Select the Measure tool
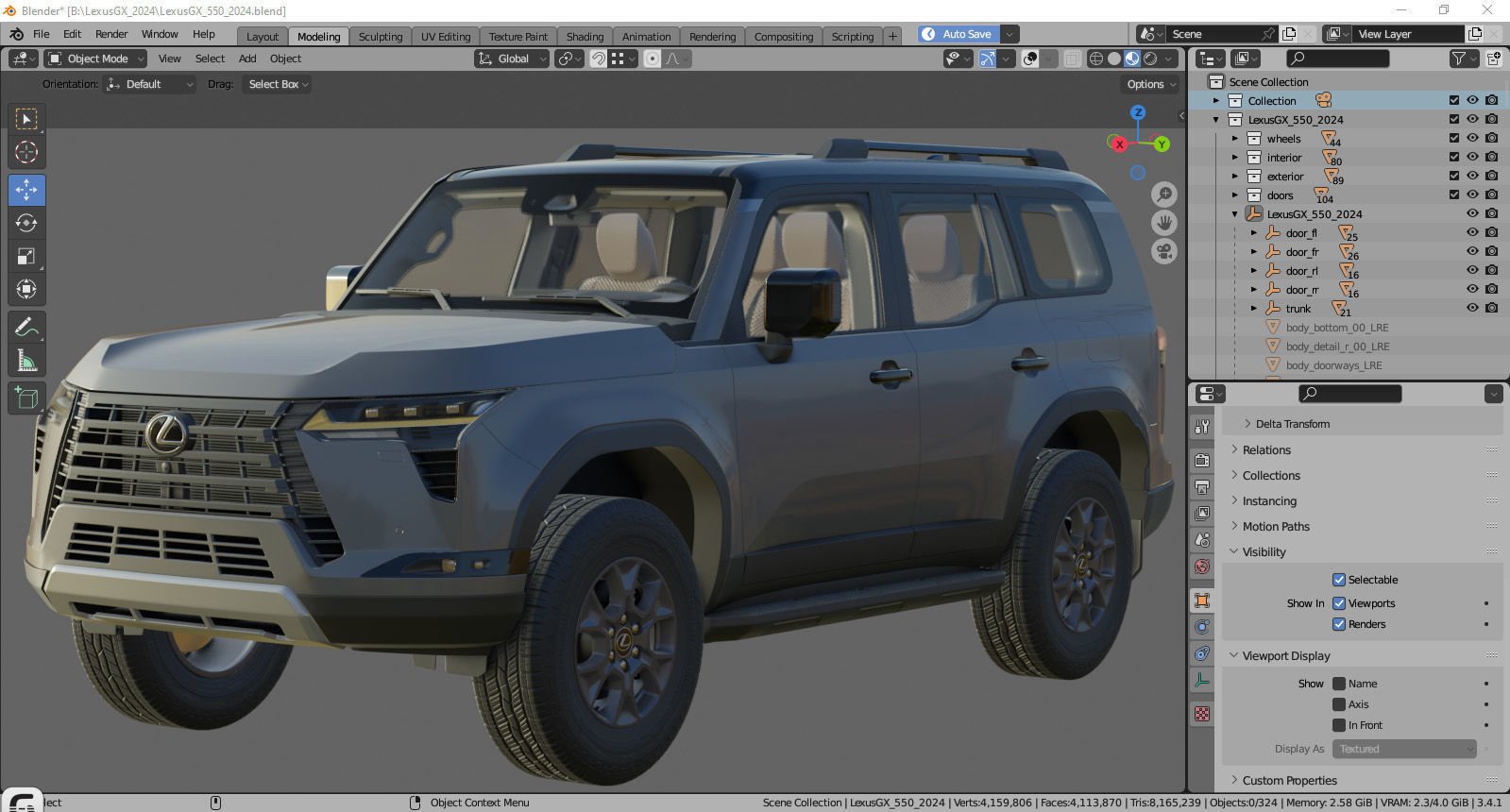Viewport: 1510px width, 812px height. (26, 360)
